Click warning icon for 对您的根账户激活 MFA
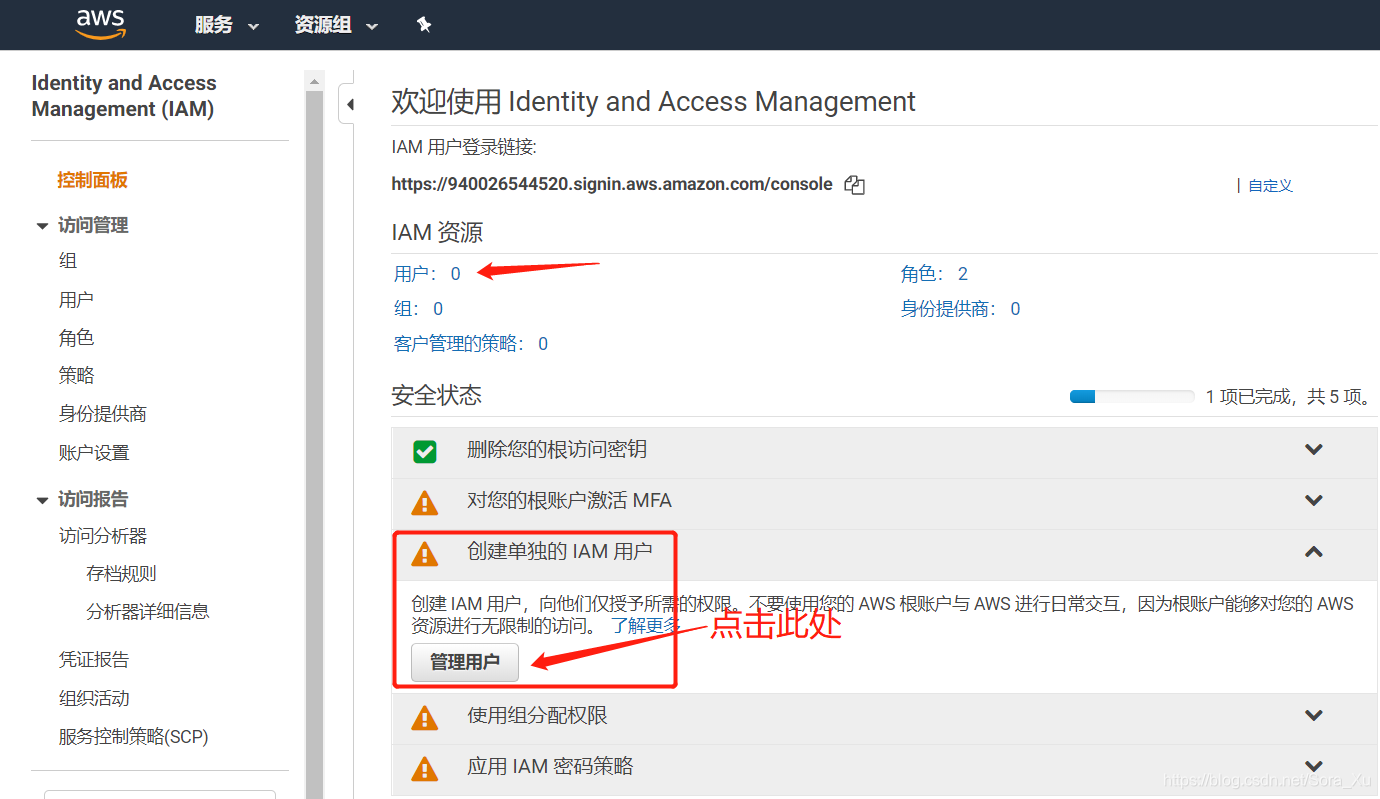The width and height of the screenshot is (1380, 799). point(425,502)
